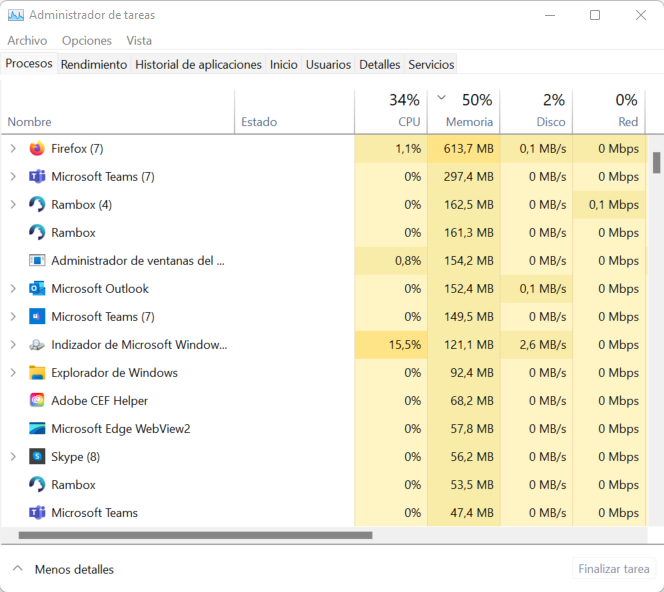Click the Rambox icon in 161,3 MB row
This screenshot has width=664, height=592.
(37, 232)
